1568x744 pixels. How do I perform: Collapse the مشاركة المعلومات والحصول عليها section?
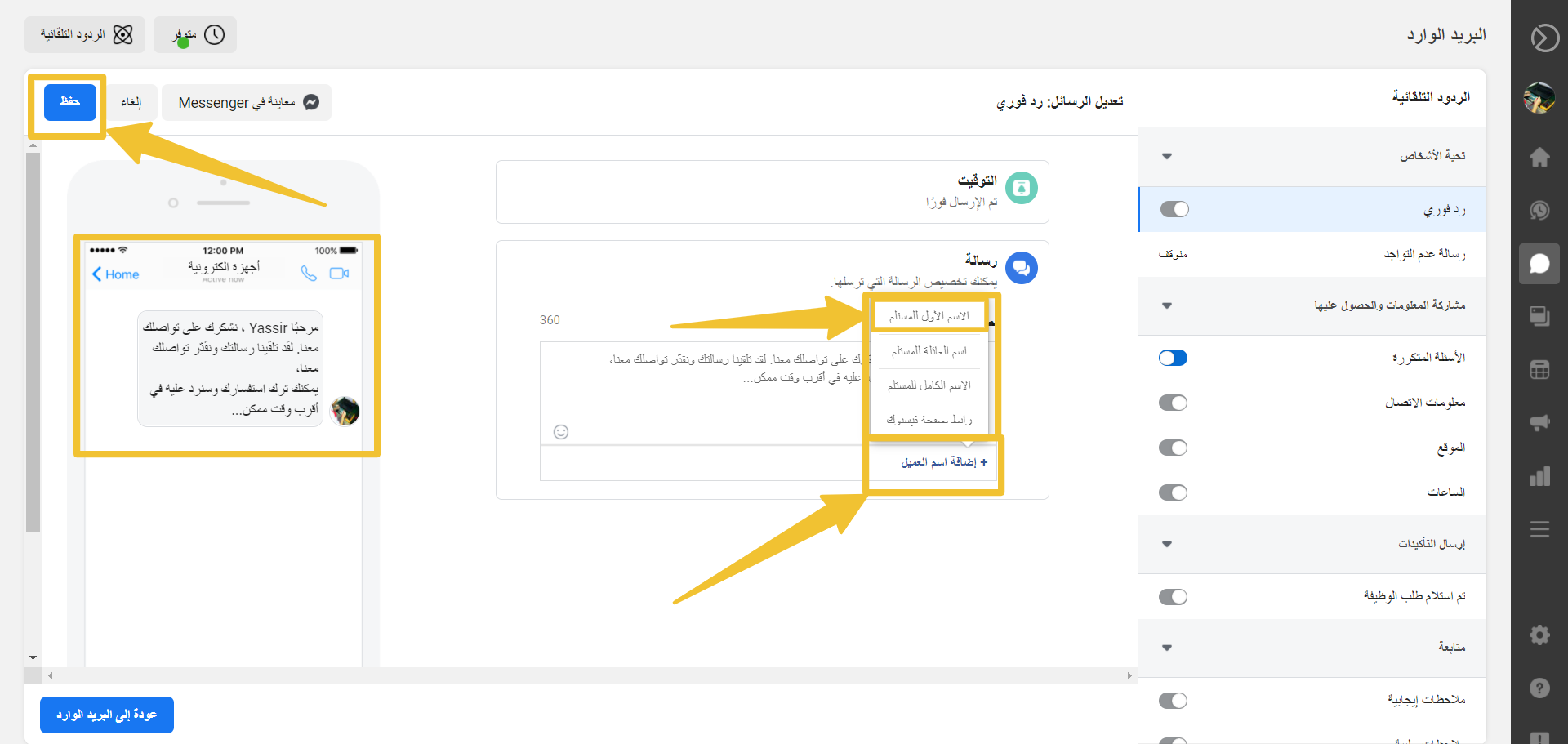(x=1167, y=305)
